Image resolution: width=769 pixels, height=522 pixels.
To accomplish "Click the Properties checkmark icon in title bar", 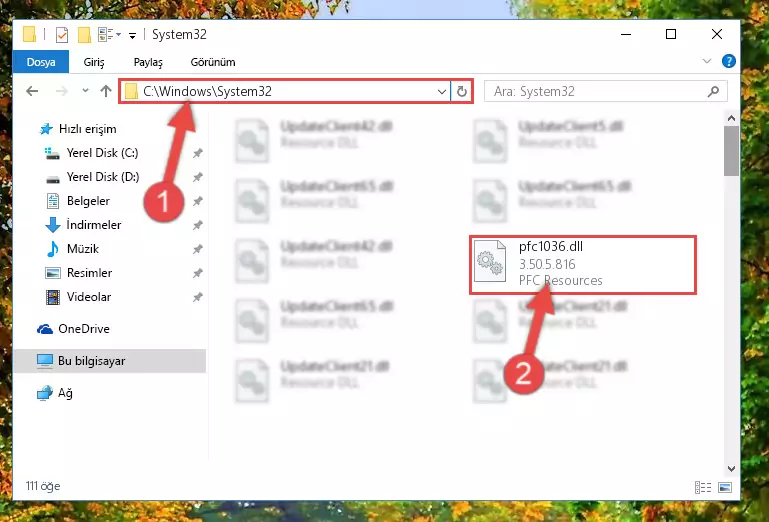I will click(x=62, y=35).
